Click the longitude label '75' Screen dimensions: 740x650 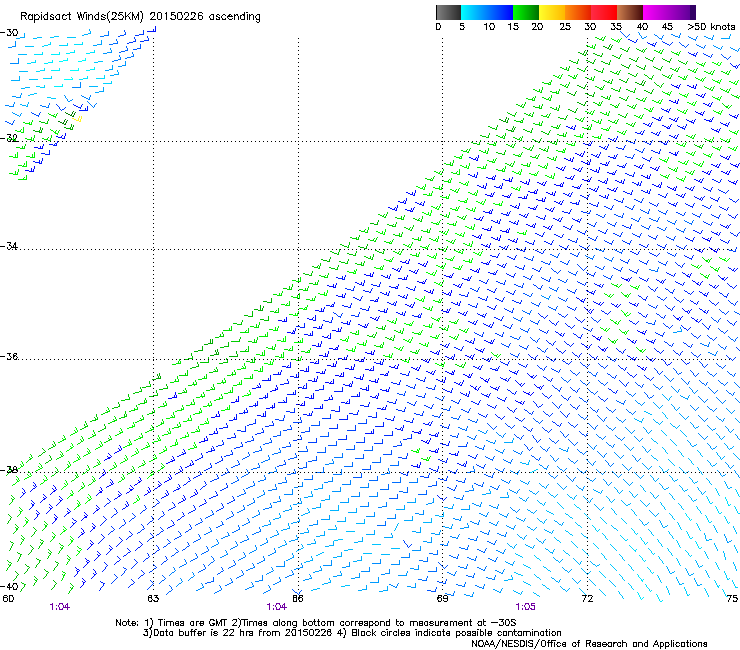[732, 599]
